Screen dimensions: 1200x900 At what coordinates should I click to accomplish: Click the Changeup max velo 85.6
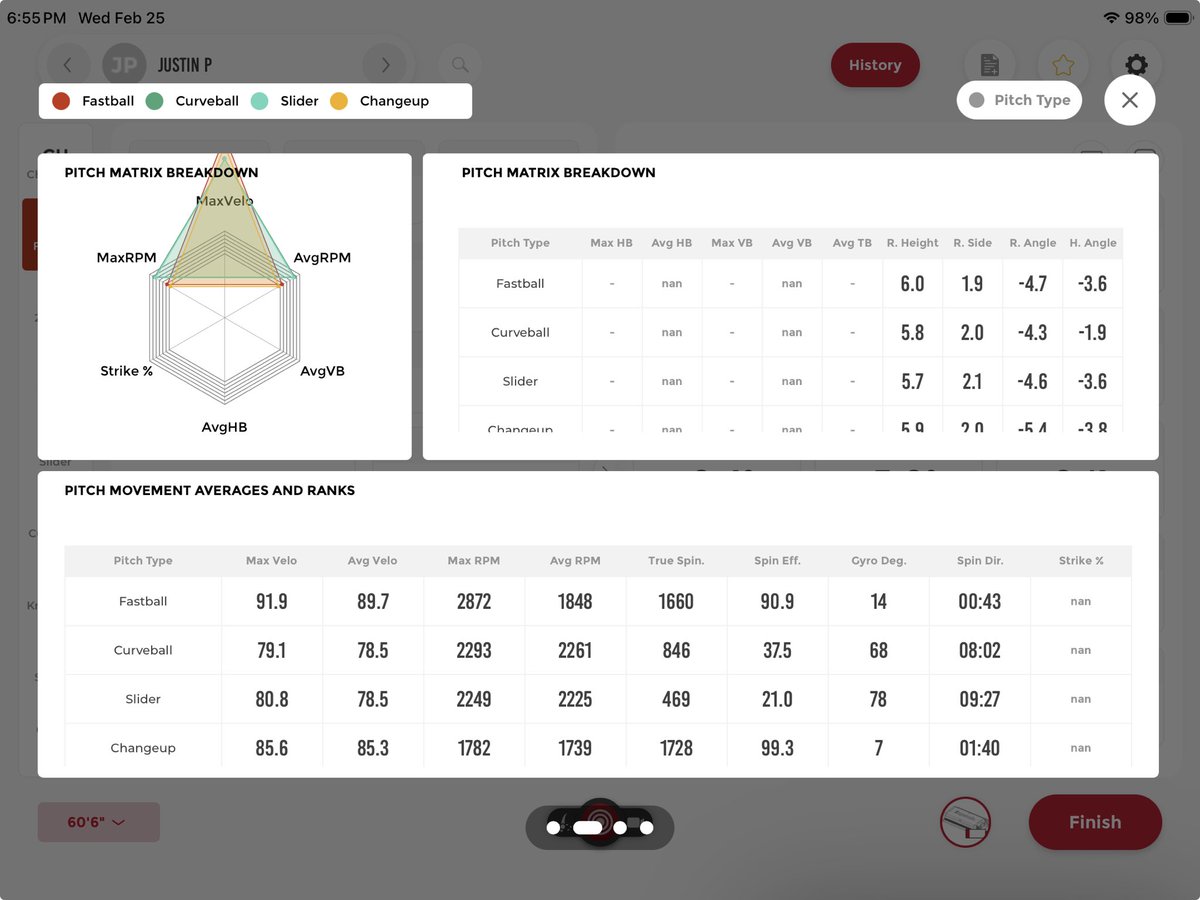[x=271, y=749]
